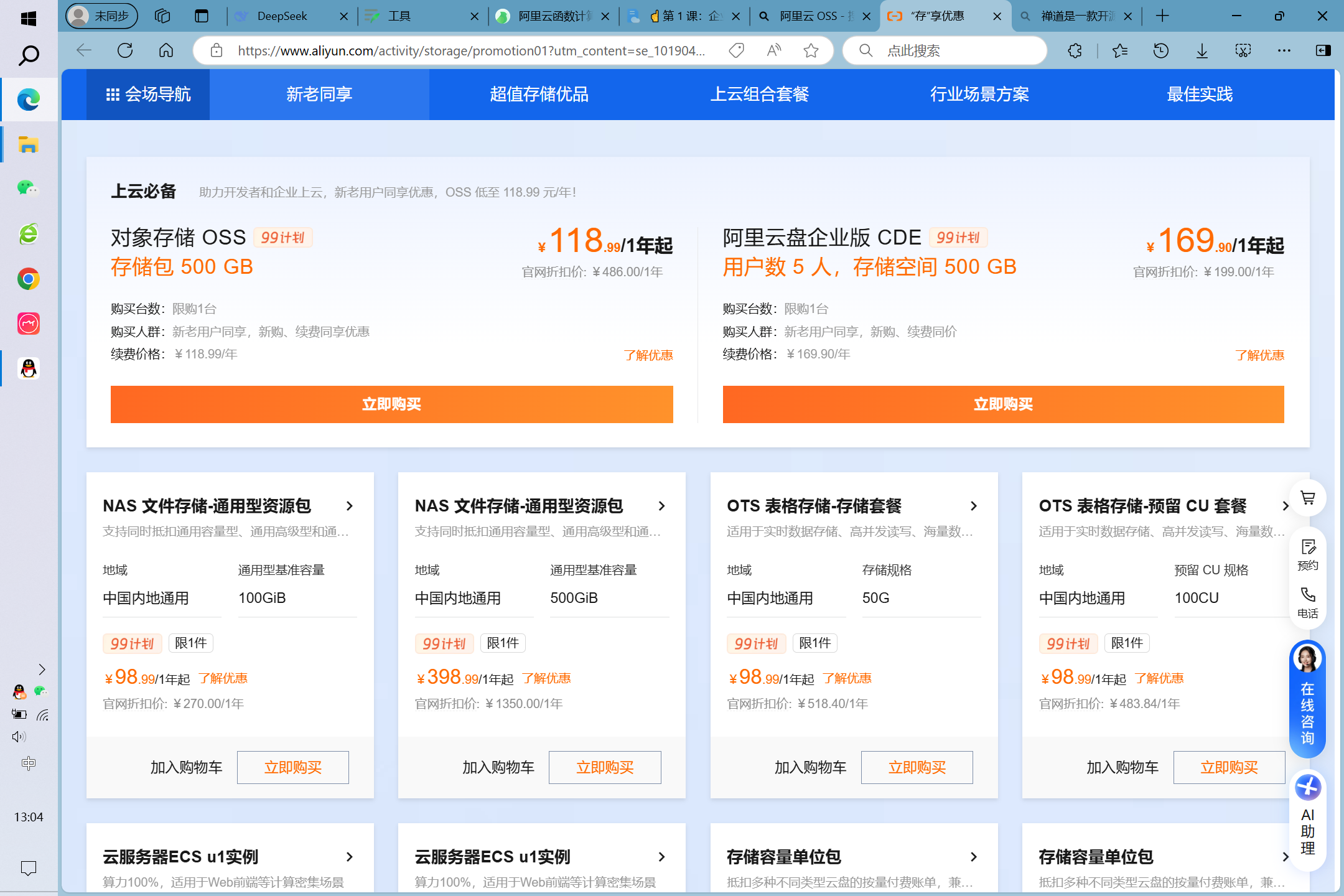Screen dimensions: 1344x896
Task: Expand the OTS 表格存储-存储套餐 arrow
Action: [974, 506]
